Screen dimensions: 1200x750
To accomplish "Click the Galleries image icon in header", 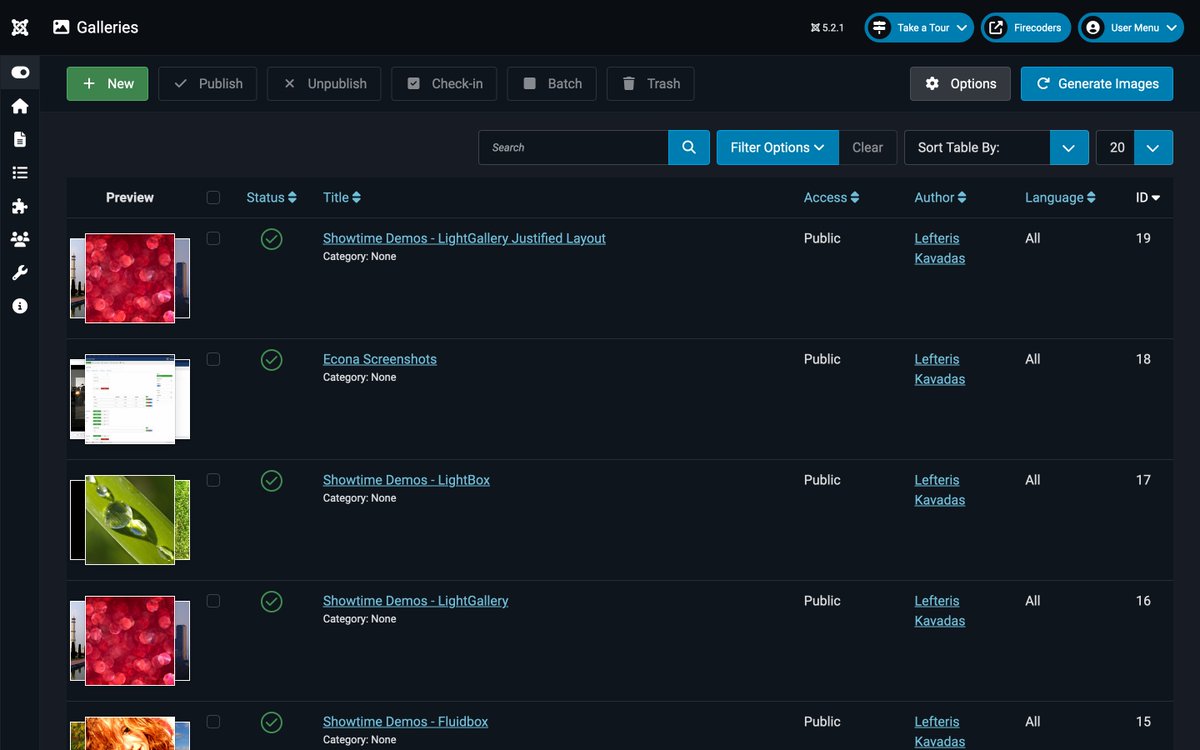I will [x=62, y=27].
